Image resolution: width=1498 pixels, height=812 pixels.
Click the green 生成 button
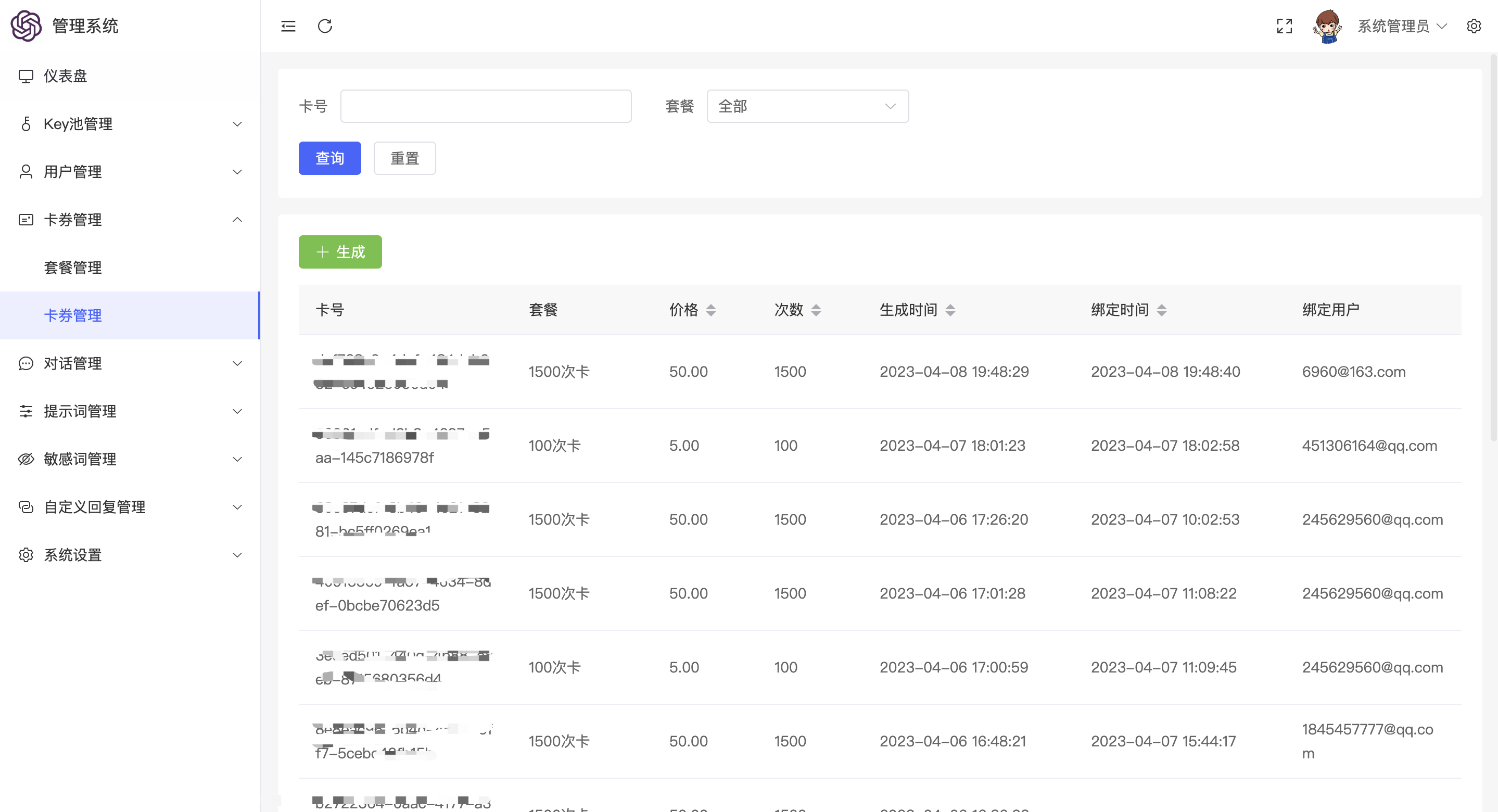340,252
